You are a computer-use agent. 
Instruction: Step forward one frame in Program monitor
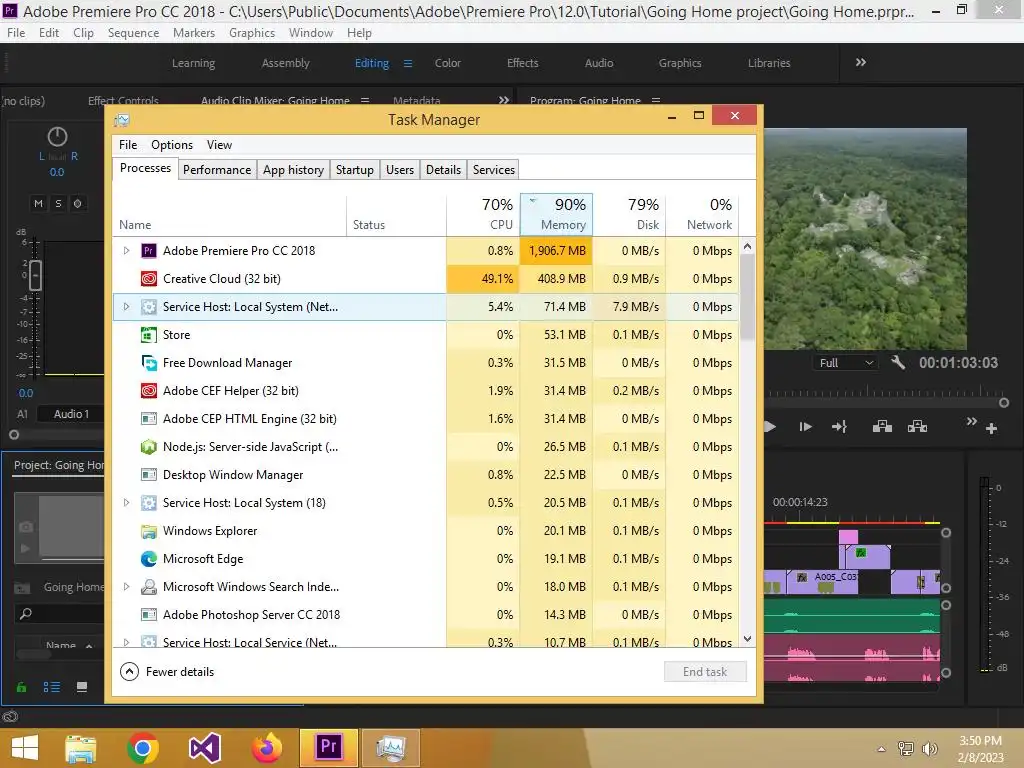click(805, 427)
